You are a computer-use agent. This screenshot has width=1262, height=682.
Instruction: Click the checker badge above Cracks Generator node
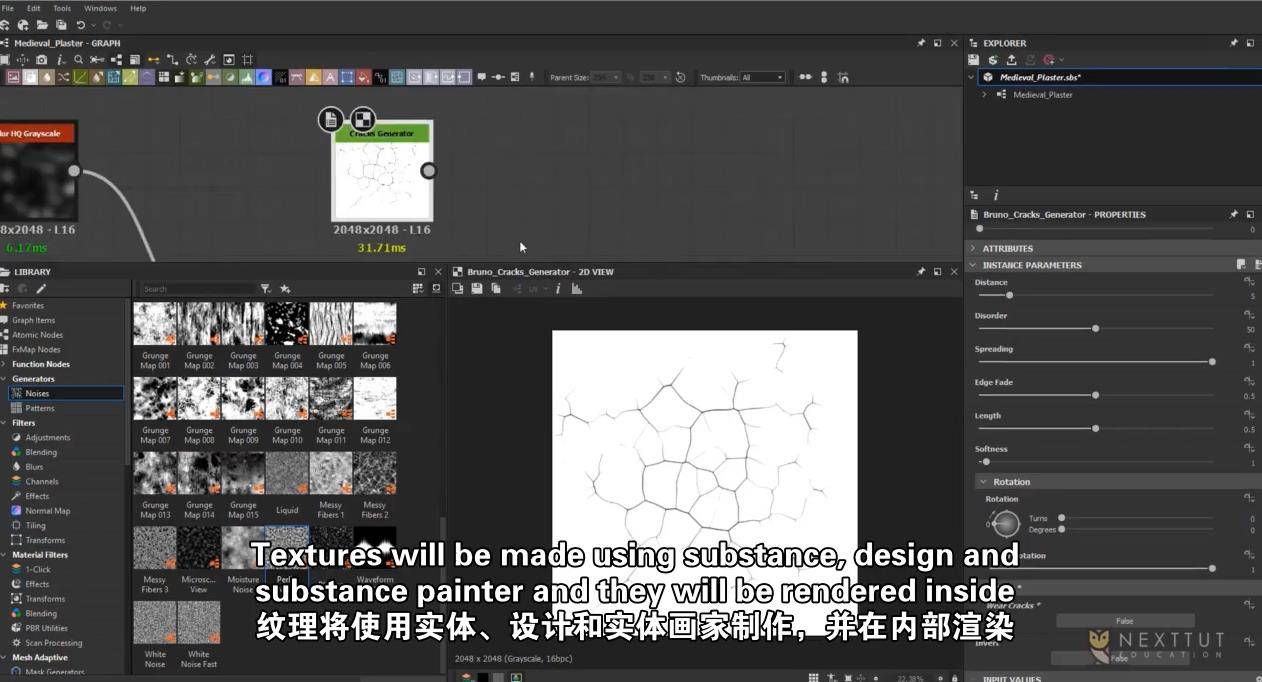tap(363, 119)
